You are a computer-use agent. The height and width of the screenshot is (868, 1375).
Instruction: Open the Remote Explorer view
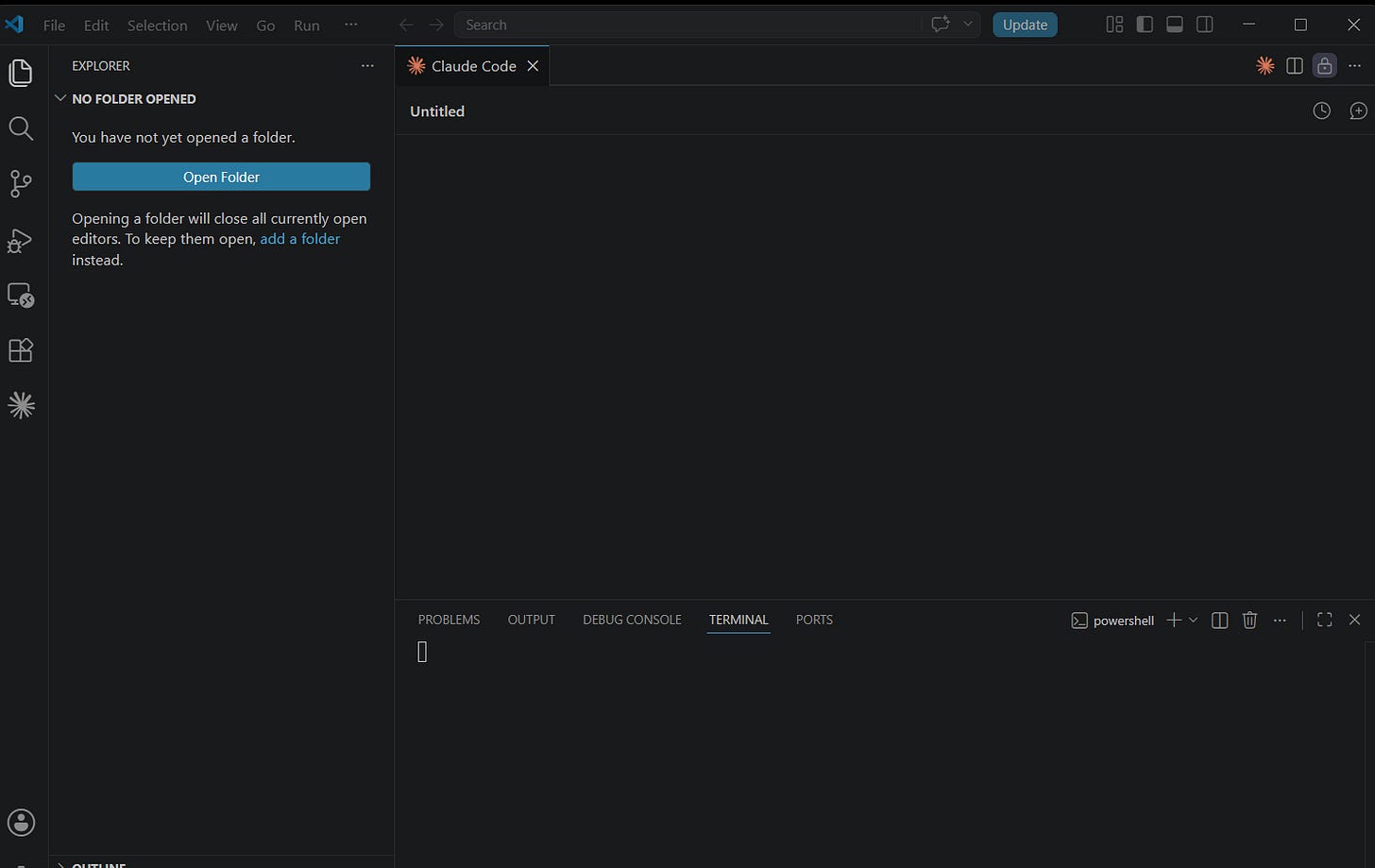click(21, 296)
